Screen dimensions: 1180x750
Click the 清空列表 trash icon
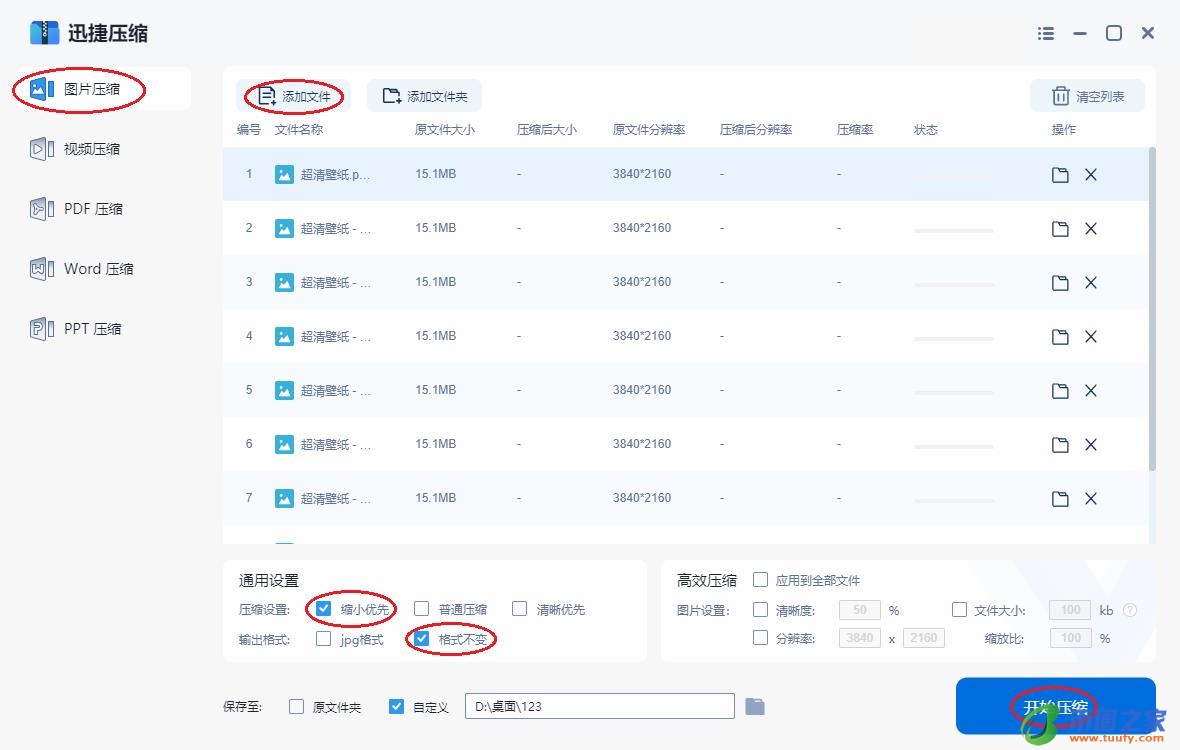point(1060,94)
